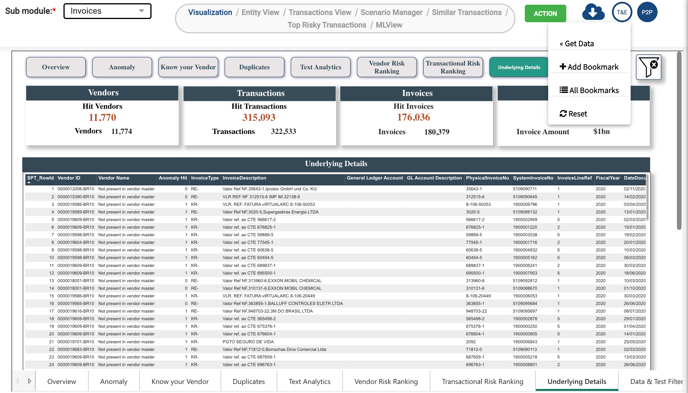Open All Bookmarks from the menu
688x393 pixels.
pos(589,90)
